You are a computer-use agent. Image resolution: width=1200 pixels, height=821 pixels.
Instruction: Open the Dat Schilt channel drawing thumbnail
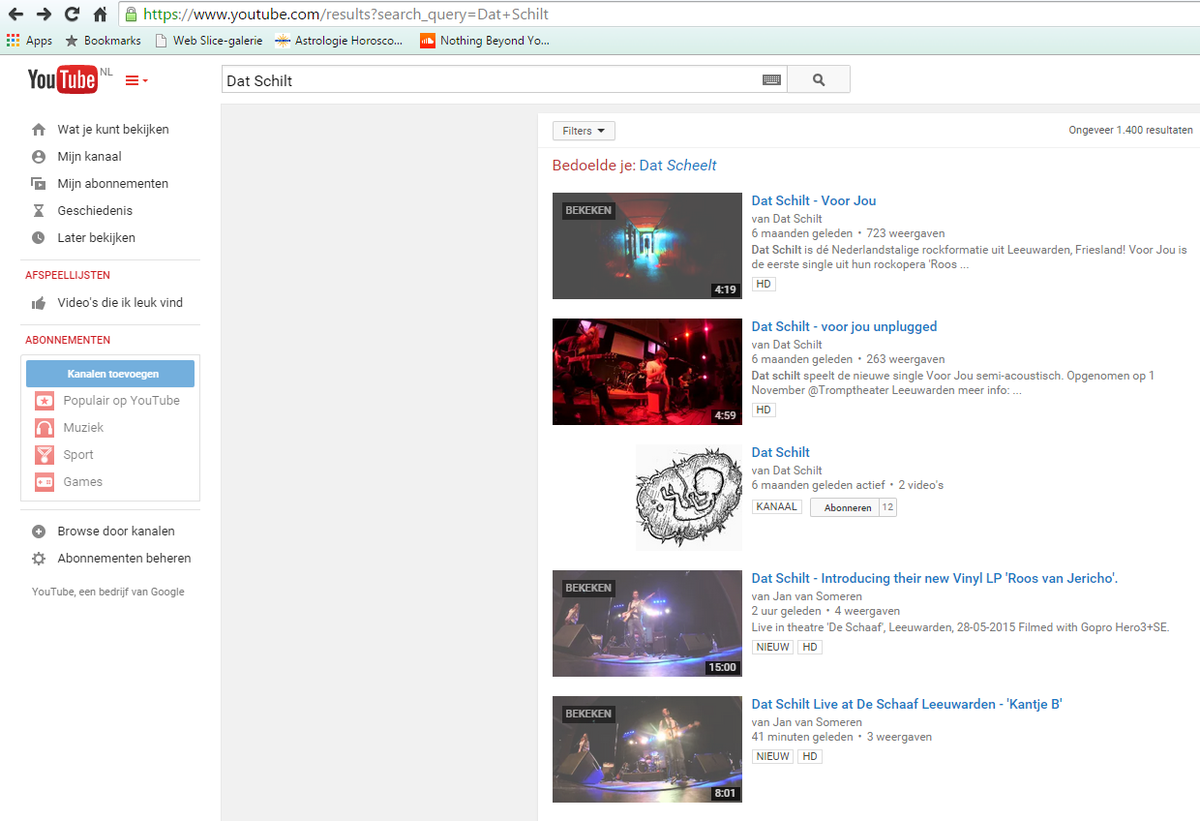[x=689, y=498]
